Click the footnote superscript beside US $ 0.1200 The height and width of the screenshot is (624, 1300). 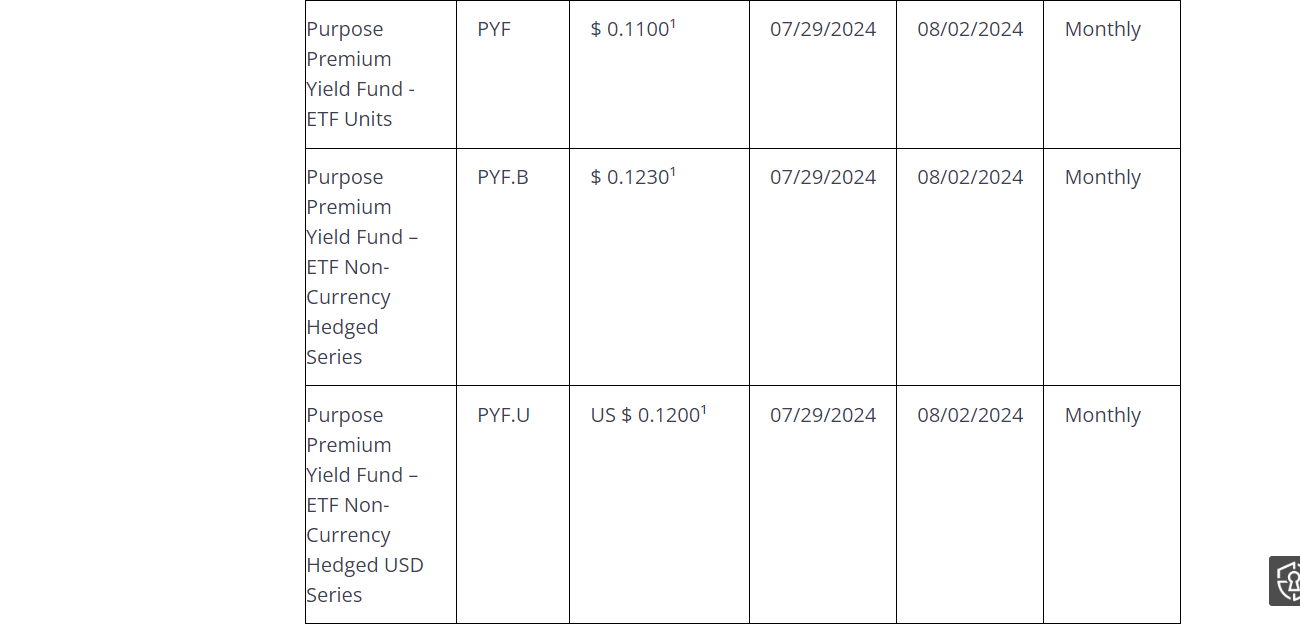point(704,410)
